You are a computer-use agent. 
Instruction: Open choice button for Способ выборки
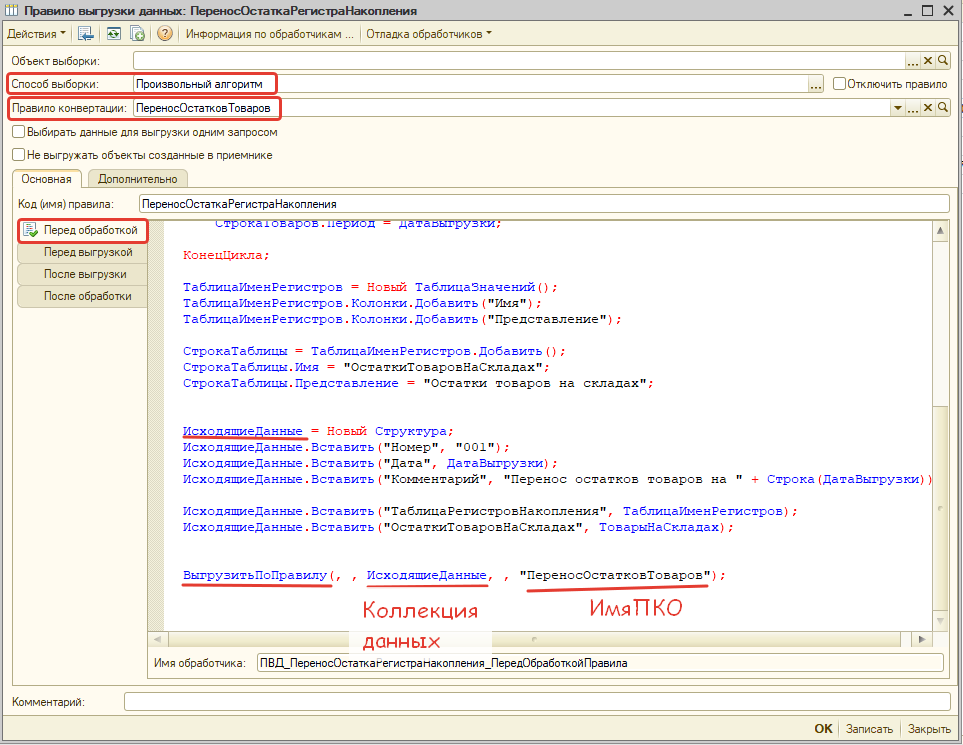816,85
